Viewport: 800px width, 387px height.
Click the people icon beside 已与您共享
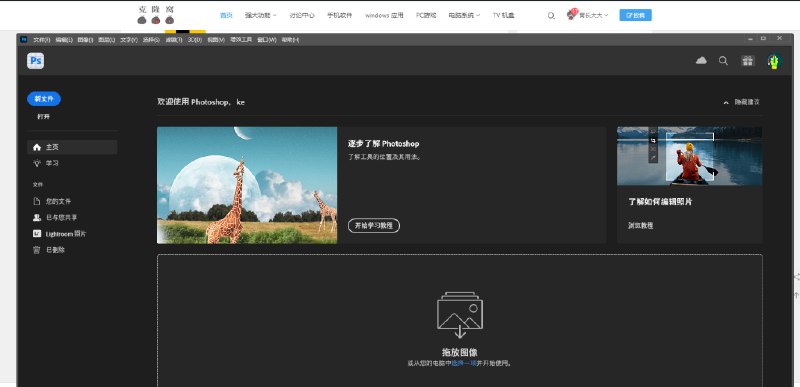(37, 218)
